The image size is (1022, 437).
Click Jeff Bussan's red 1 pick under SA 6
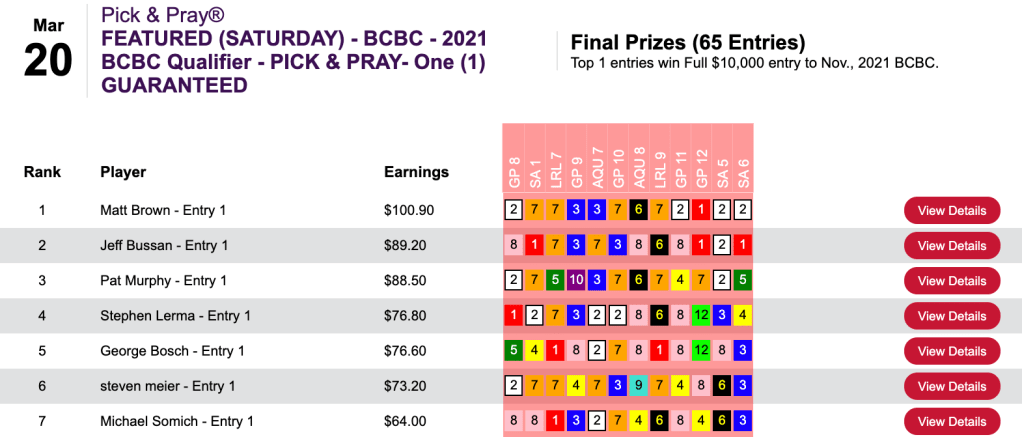743,246
